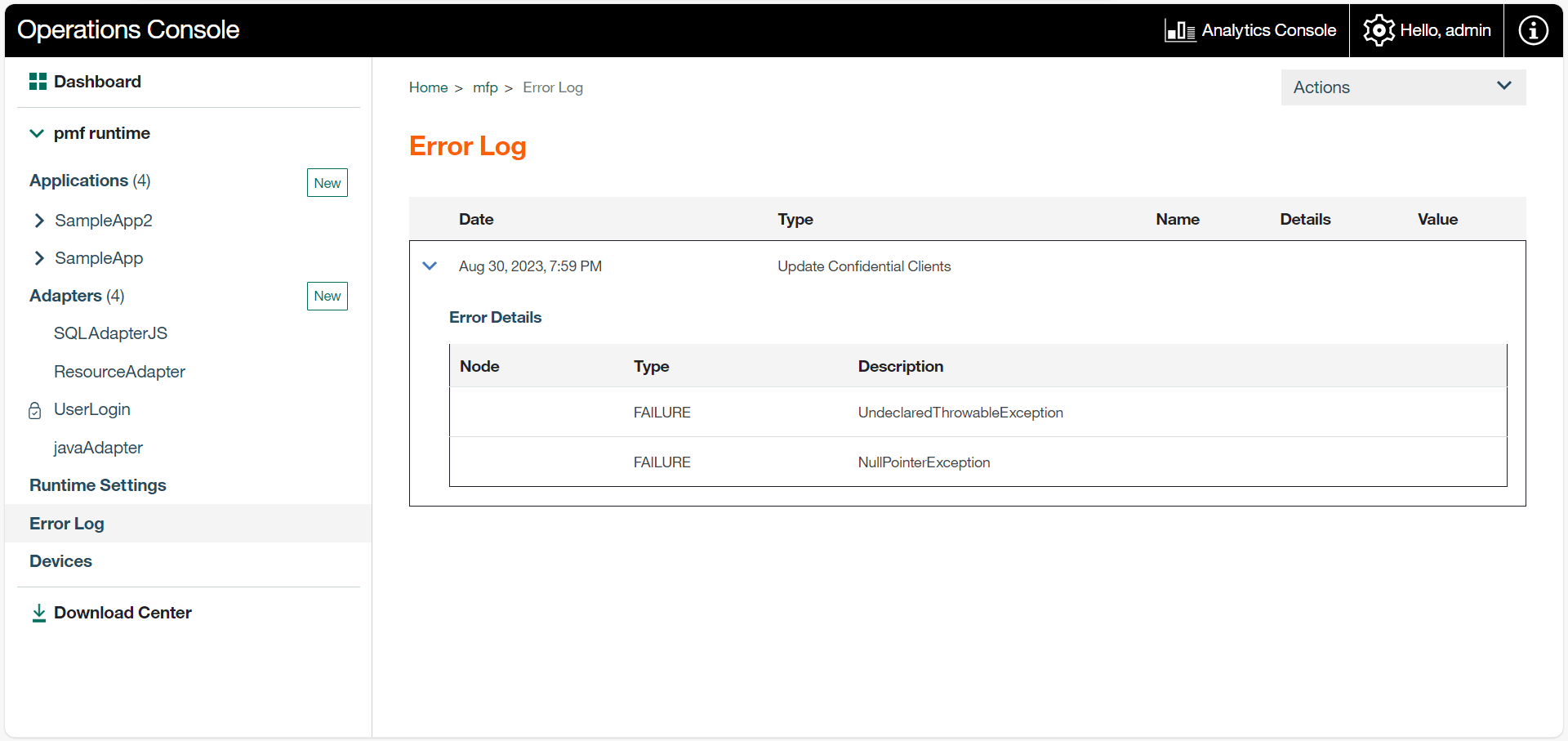Navigate to mfp breadcrumb link
This screenshot has height=741, width=1568.
pyautogui.click(x=485, y=87)
